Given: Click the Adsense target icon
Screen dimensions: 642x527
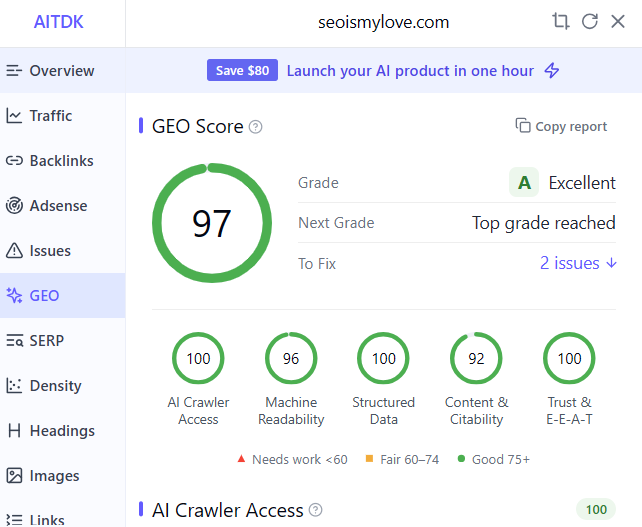Looking at the screenshot, I should coord(14,206).
